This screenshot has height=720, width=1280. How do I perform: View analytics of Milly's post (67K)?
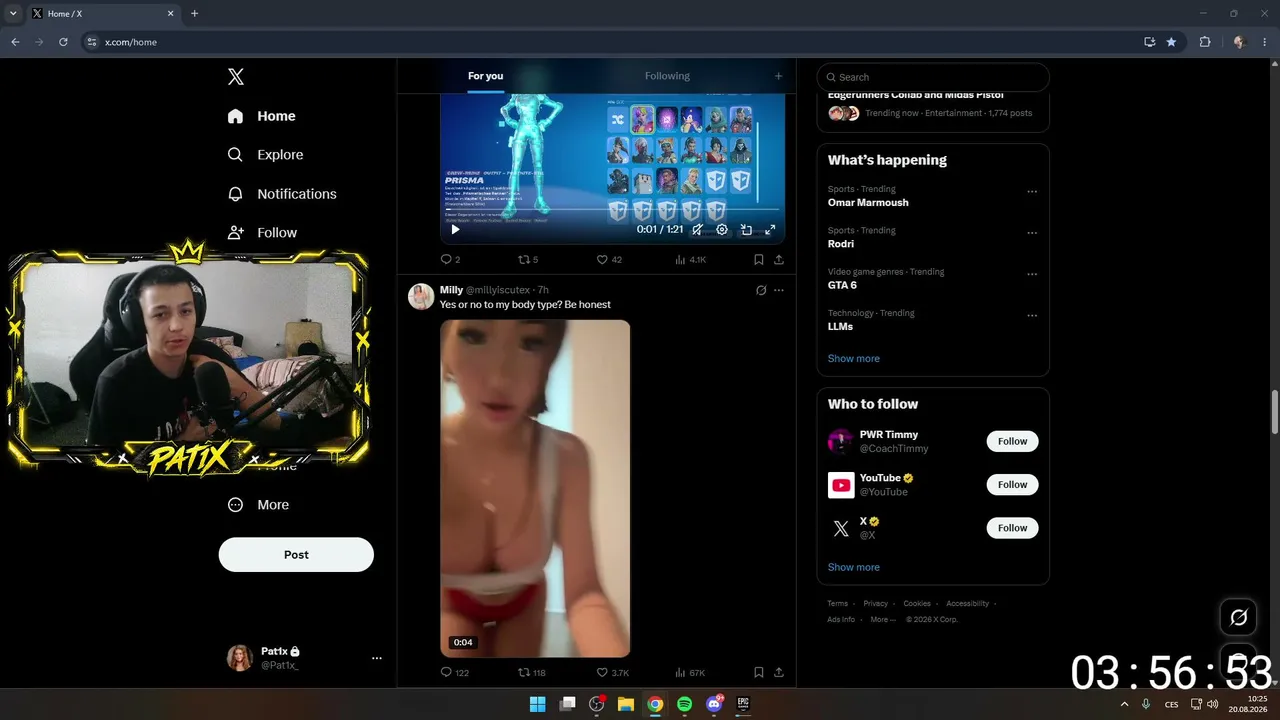(x=690, y=673)
